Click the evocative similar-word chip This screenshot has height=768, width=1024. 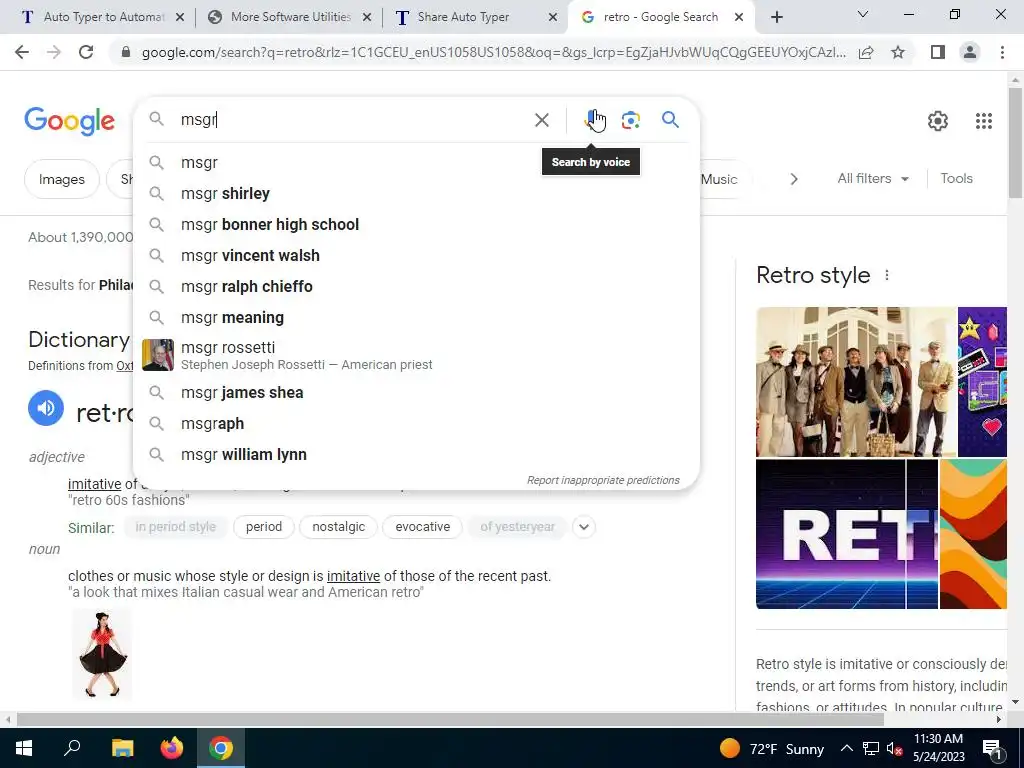point(423,527)
